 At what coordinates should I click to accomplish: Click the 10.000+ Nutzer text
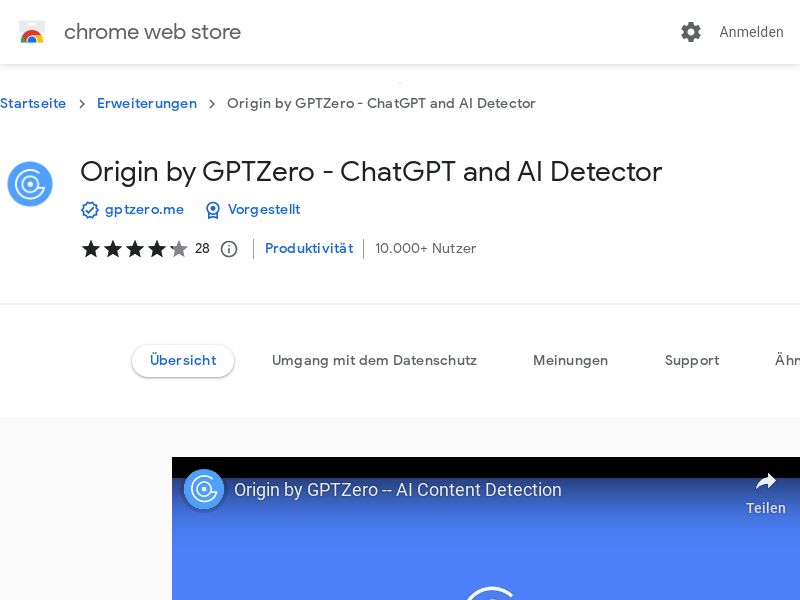tap(426, 248)
